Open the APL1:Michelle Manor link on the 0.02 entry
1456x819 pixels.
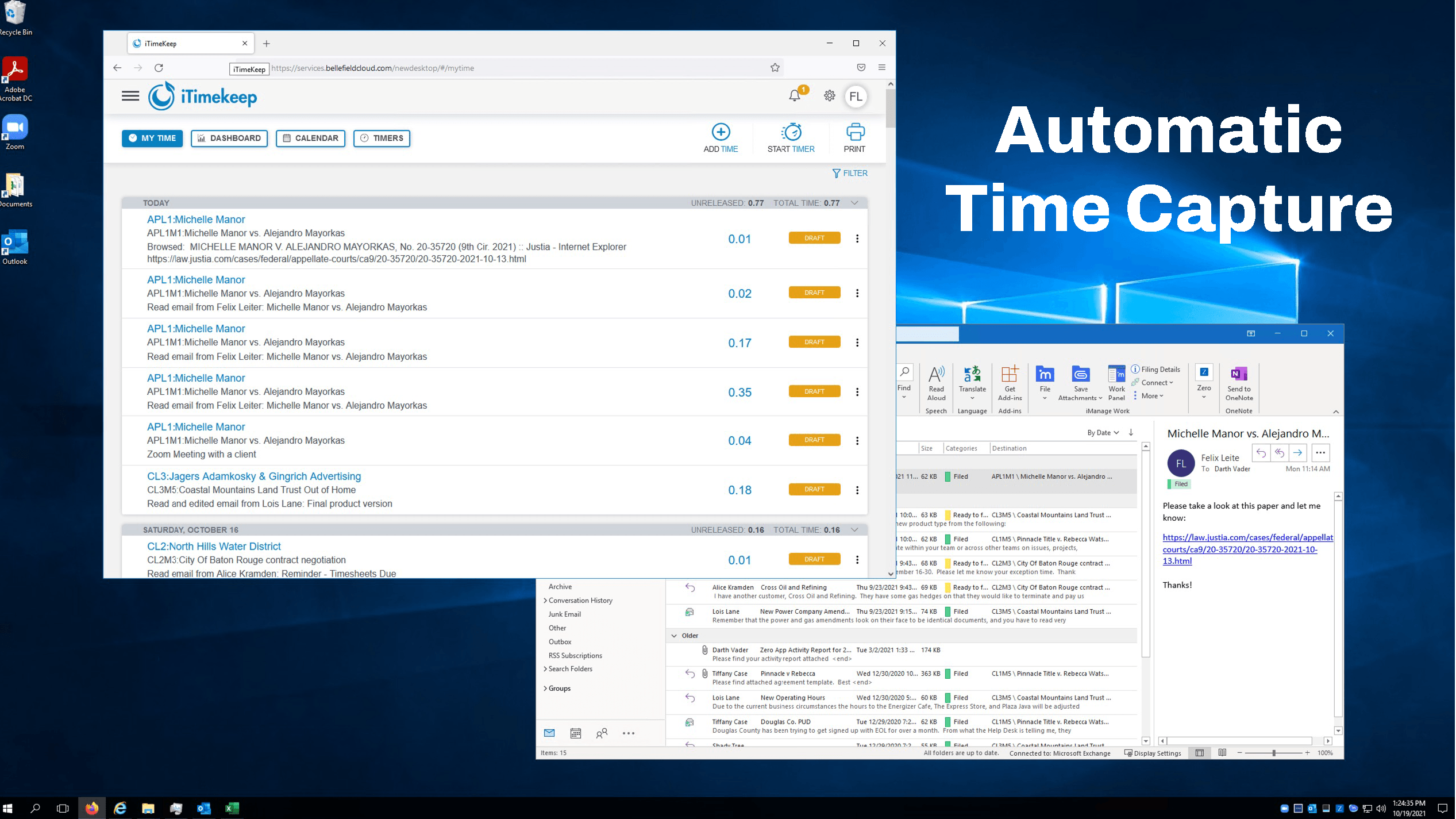(x=196, y=280)
